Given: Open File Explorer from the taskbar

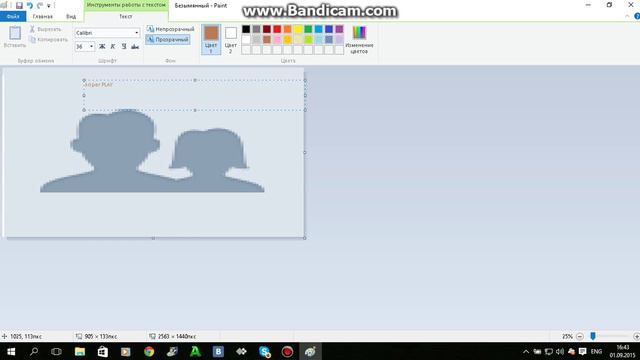Looking at the screenshot, I should pyautogui.click(x=80, y=351).
